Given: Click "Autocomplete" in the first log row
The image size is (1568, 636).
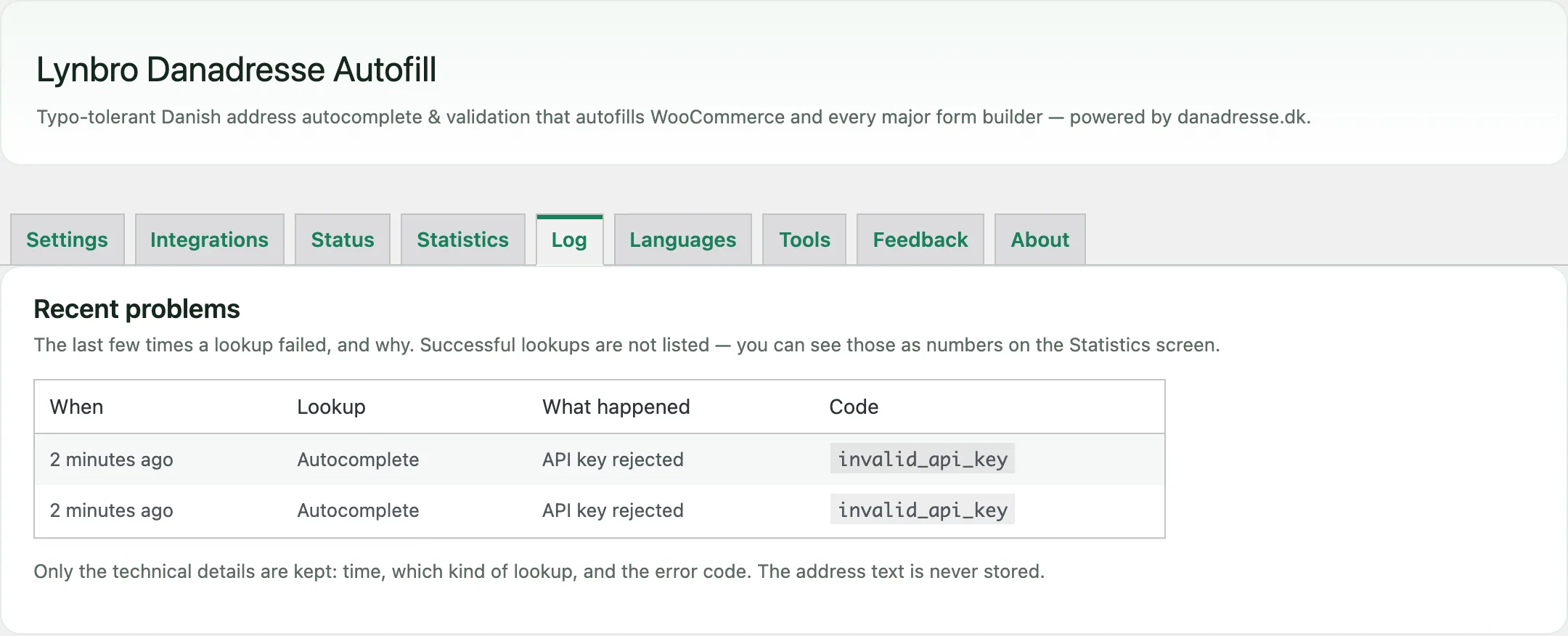Looking at the screenshot, I should 358,460.
